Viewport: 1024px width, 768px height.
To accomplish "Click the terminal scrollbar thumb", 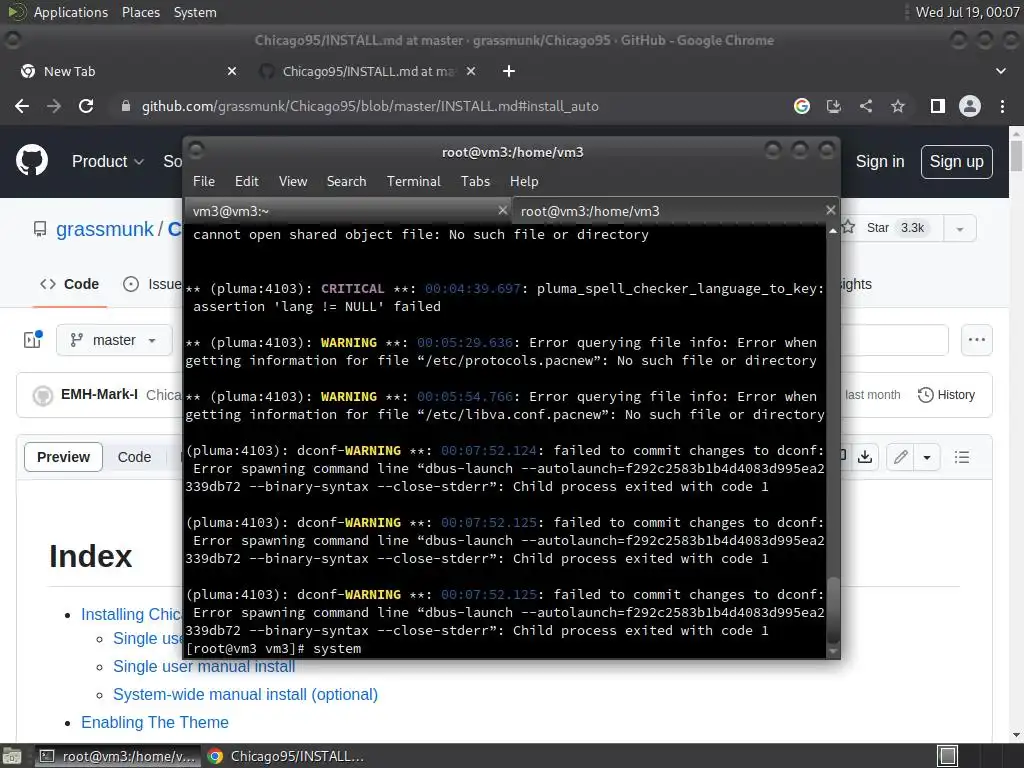I will [x=833, y=610].
